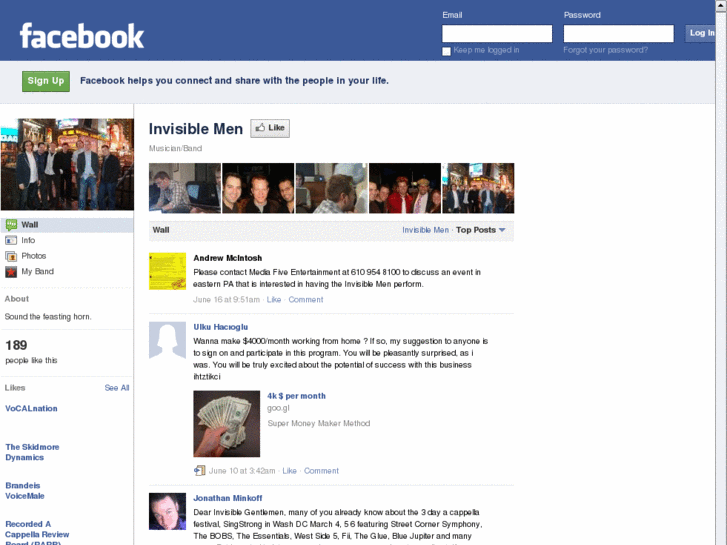This screenshot has width=727, height=545.
Task: Click the Forgot your password link
Action: pyautogui.click(x=606, y=50)
